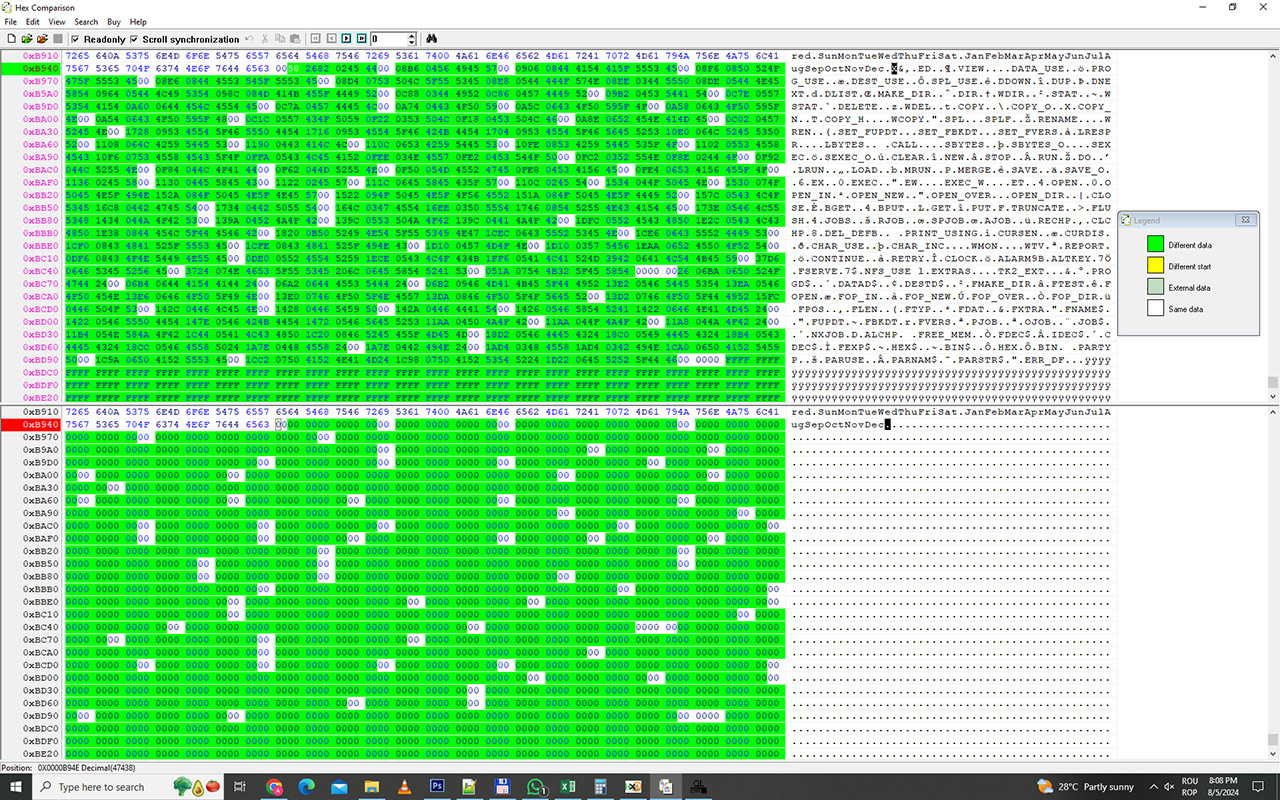Click the open second file toolbar icon
This screenshot has height=800, width=1280.
[x=42, y=39]
